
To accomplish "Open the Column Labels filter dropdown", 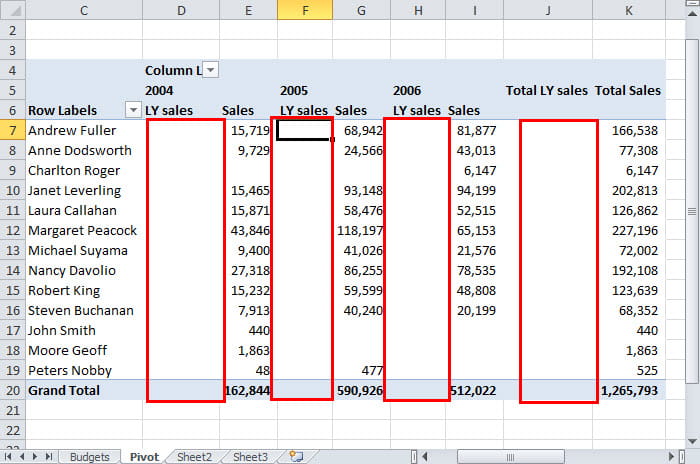I will (x=211, y=70).
